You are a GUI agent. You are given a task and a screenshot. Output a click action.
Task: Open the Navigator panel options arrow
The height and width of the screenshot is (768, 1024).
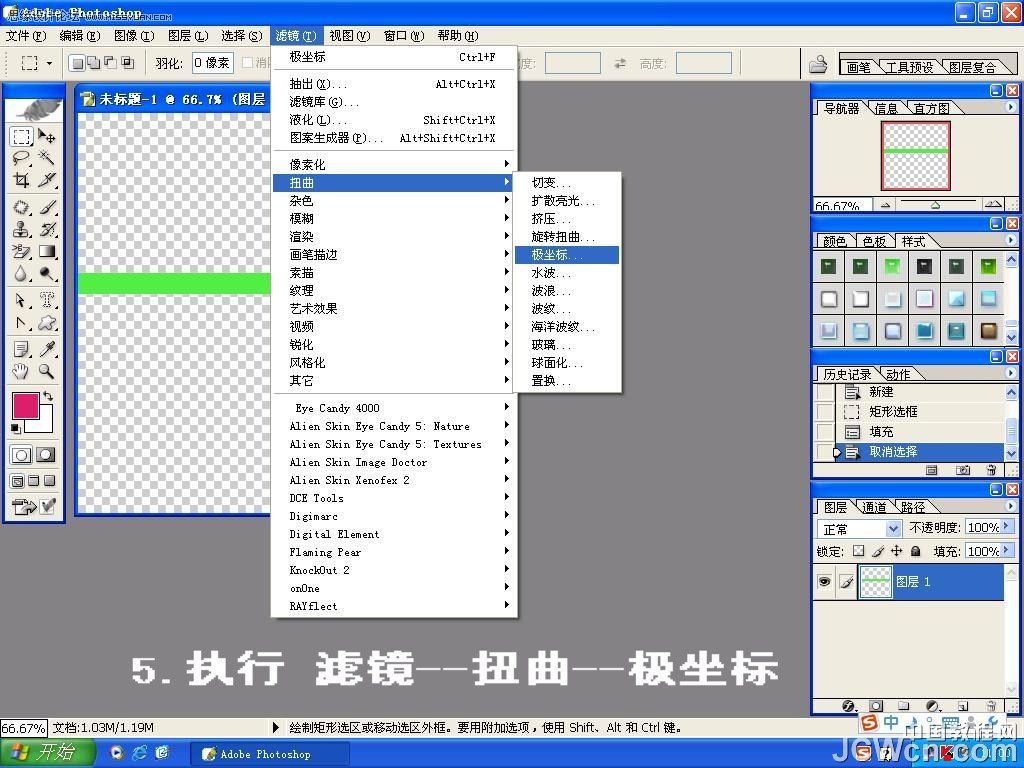[x=1011, y=107]
